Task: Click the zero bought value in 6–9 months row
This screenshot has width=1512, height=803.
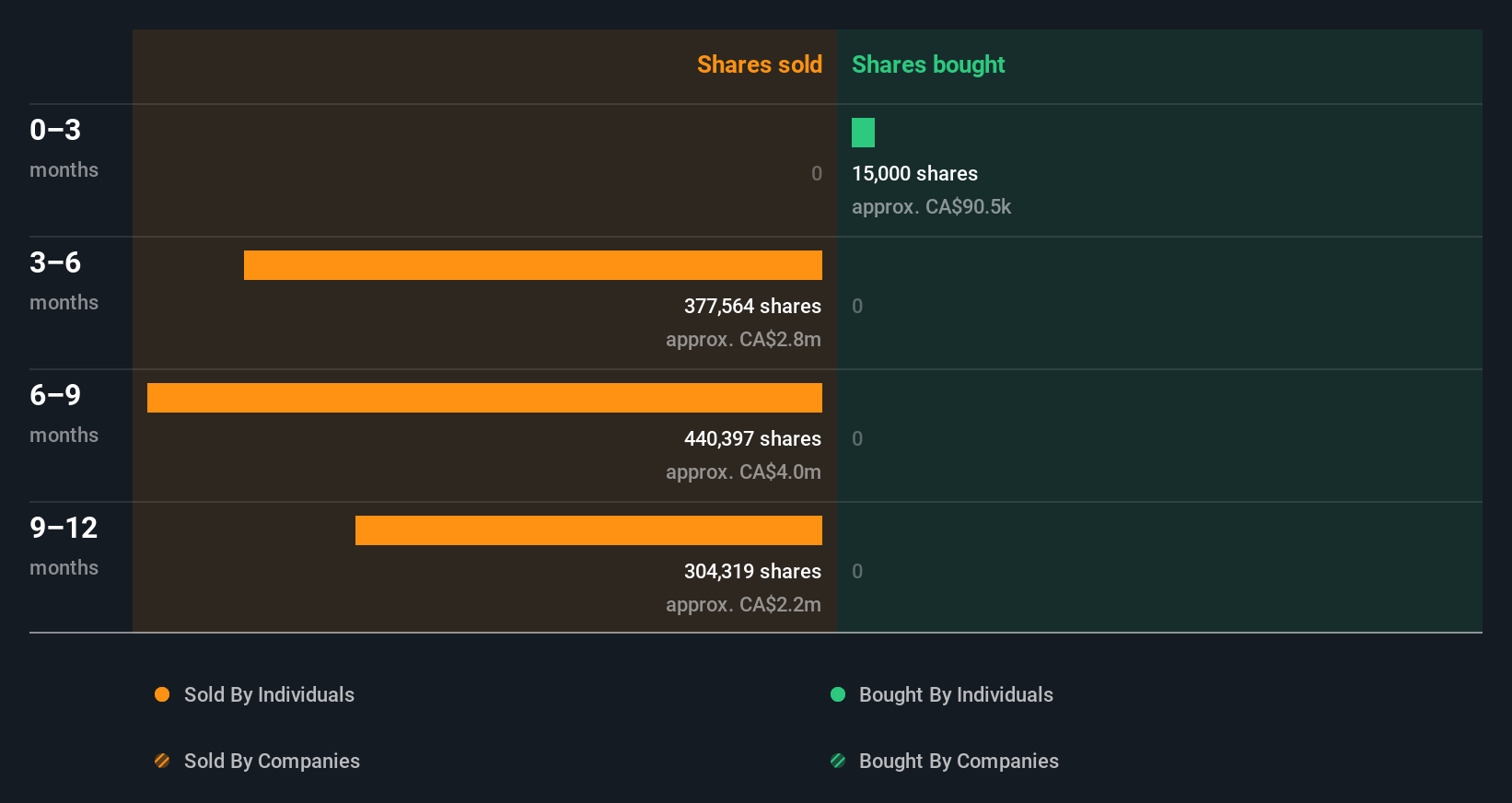Action: pos(857,439)
